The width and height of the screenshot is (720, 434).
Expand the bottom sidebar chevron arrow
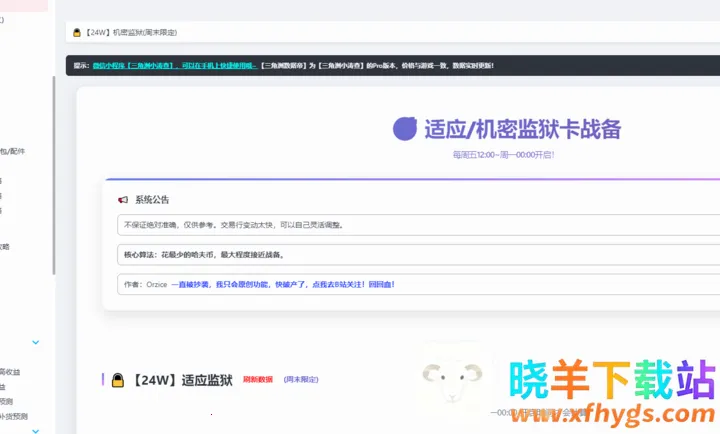[36, 430]
